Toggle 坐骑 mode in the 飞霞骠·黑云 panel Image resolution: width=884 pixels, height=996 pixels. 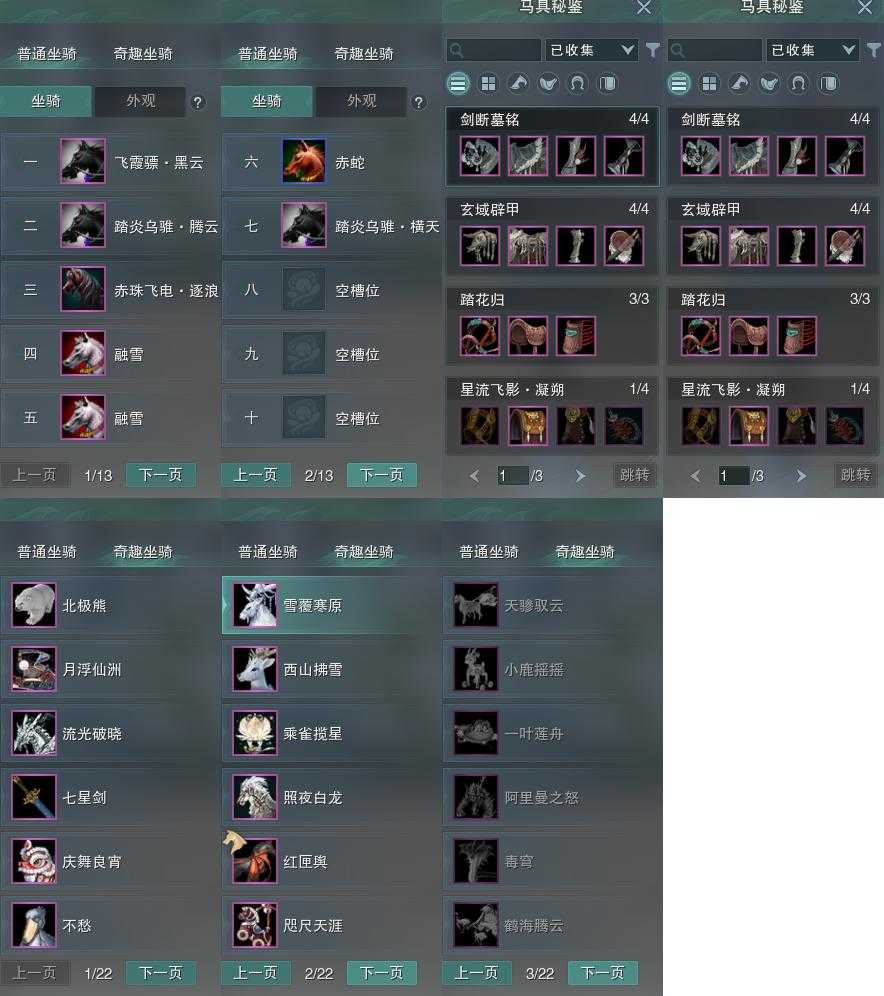click(46, 101)
